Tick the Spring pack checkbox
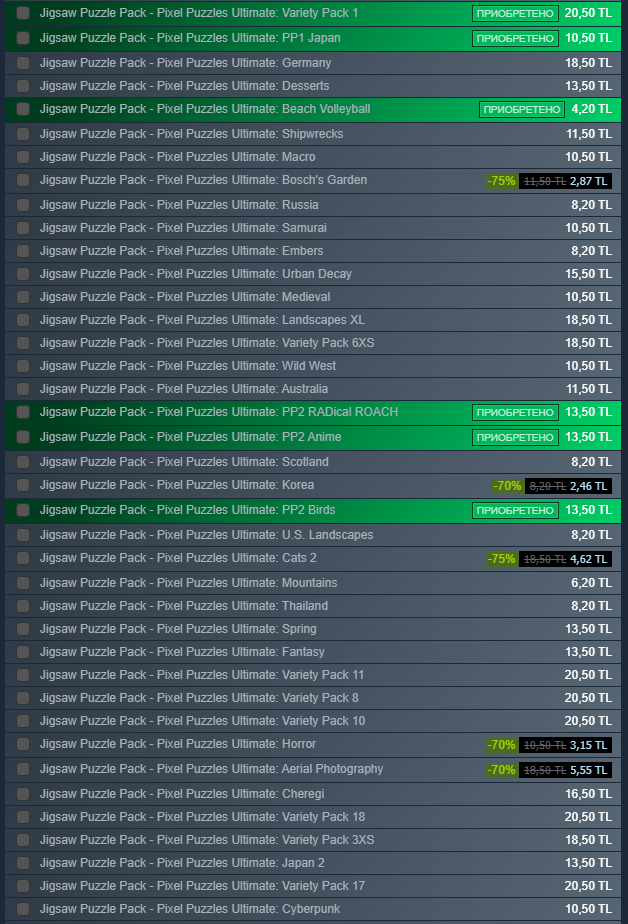The width and height of the screenshot is (628, 924). [x=23, y=628]
